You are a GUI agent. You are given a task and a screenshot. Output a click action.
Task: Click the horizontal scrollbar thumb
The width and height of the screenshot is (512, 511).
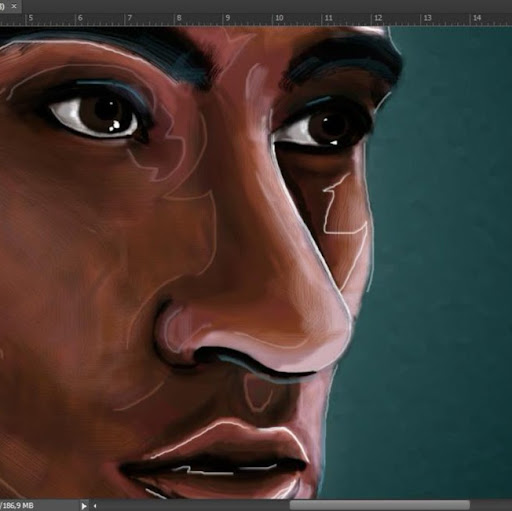coord(380,505)
